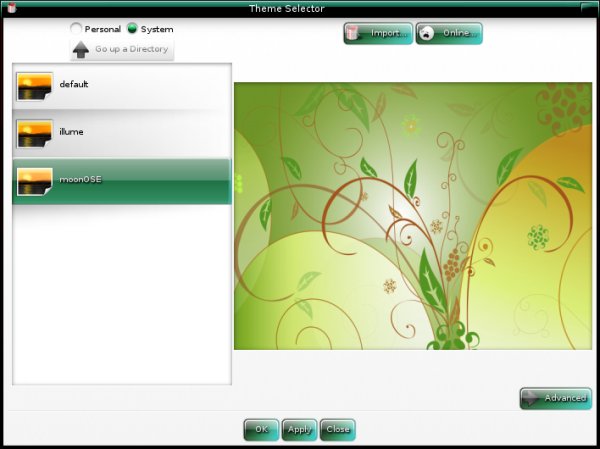This screenshot has width=600, height=449.
Task: Click the globe icon on Online button
Action: 426,33
